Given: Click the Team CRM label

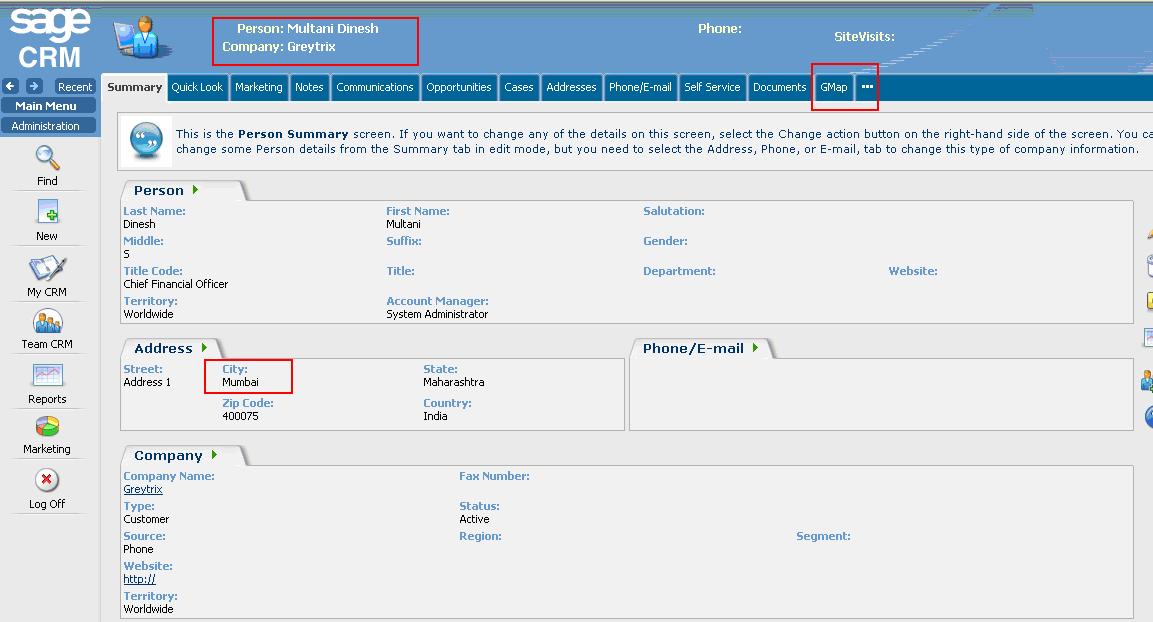Looking at the screenshot, I should coord(47,344).
